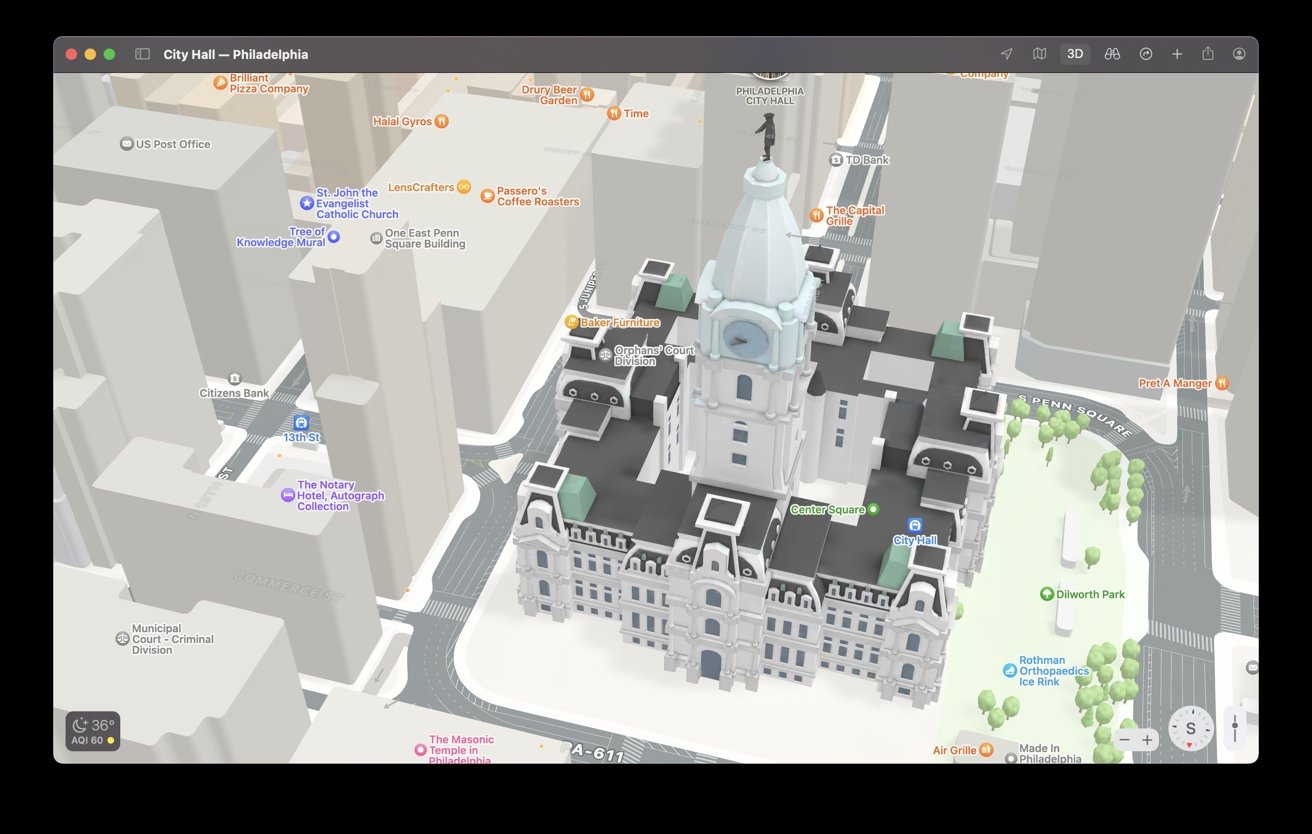Click the compass showing S

coord(1190,729)
